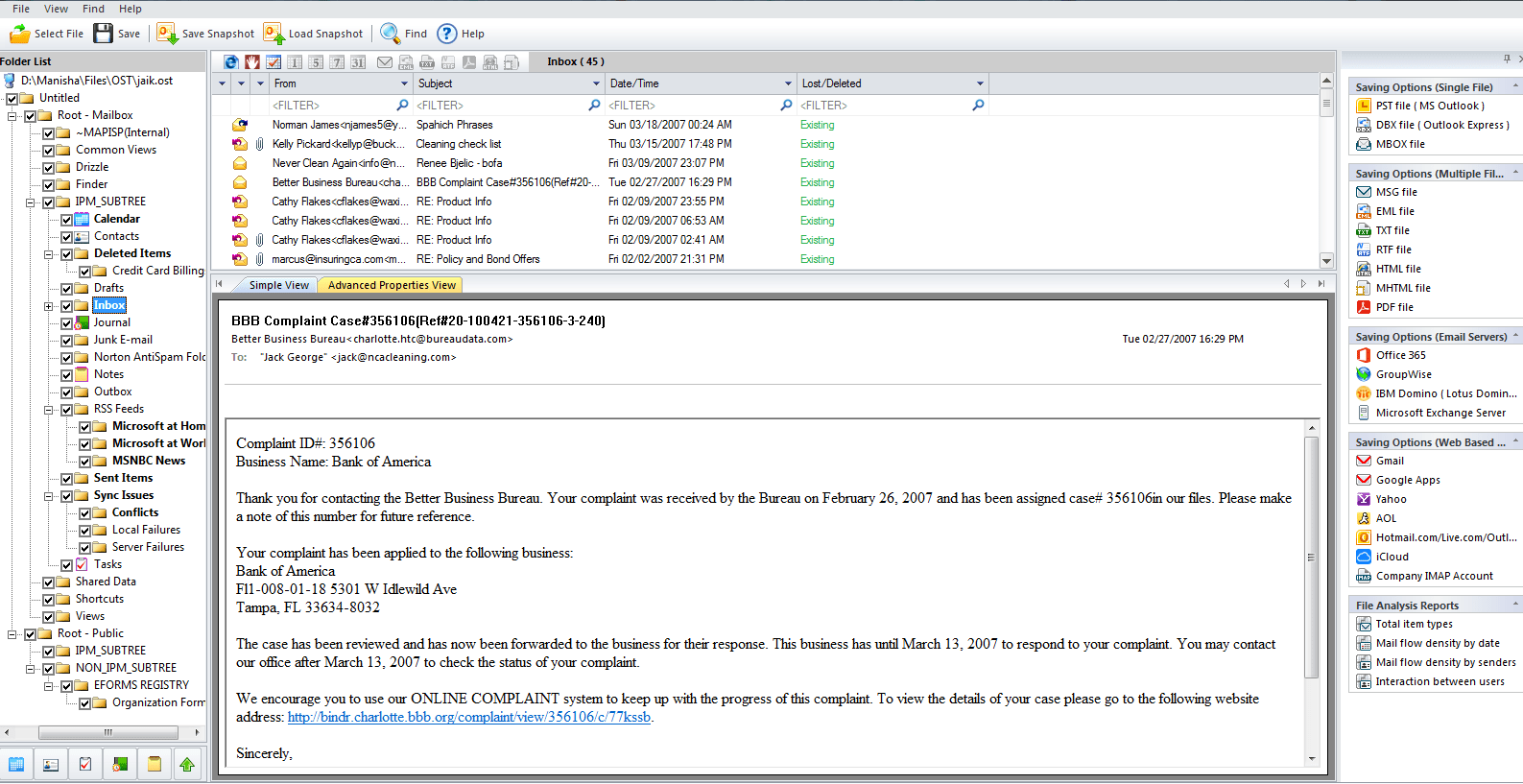Collapse the Root - Mailbox tree node
This screenshot has height=784, width=1523.
coord(12,116)
